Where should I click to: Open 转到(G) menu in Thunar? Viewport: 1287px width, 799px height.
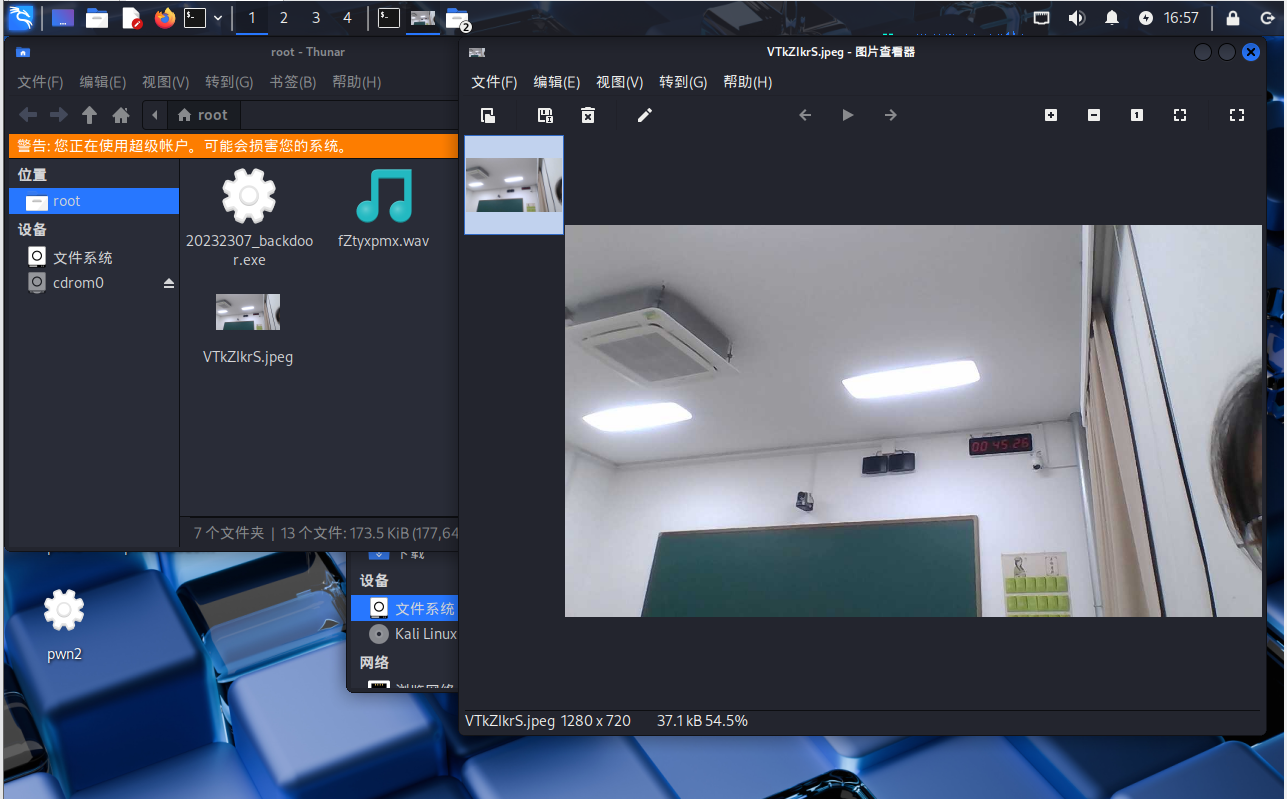(229, 82)
